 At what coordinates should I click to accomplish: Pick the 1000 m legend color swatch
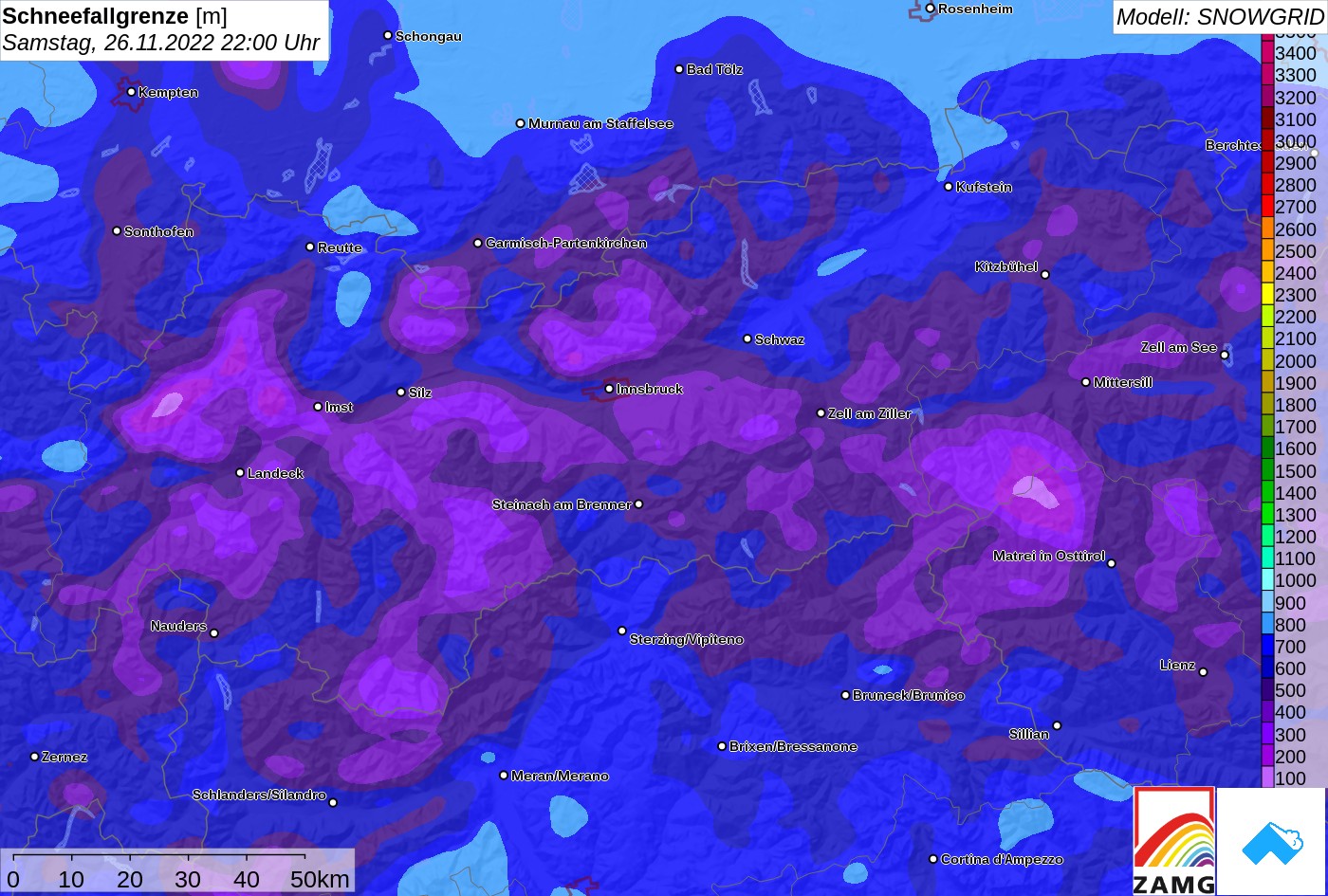pyautogui.click(x=1267, y=579)
